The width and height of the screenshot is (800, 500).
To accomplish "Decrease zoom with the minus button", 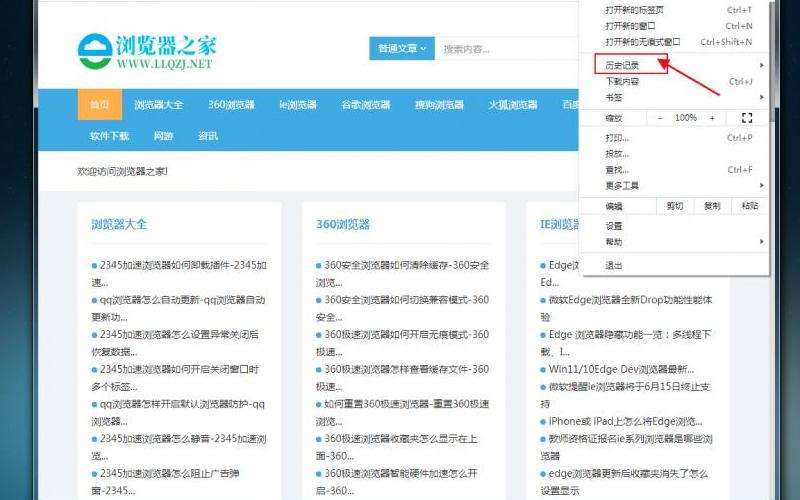I will point(660,118).
